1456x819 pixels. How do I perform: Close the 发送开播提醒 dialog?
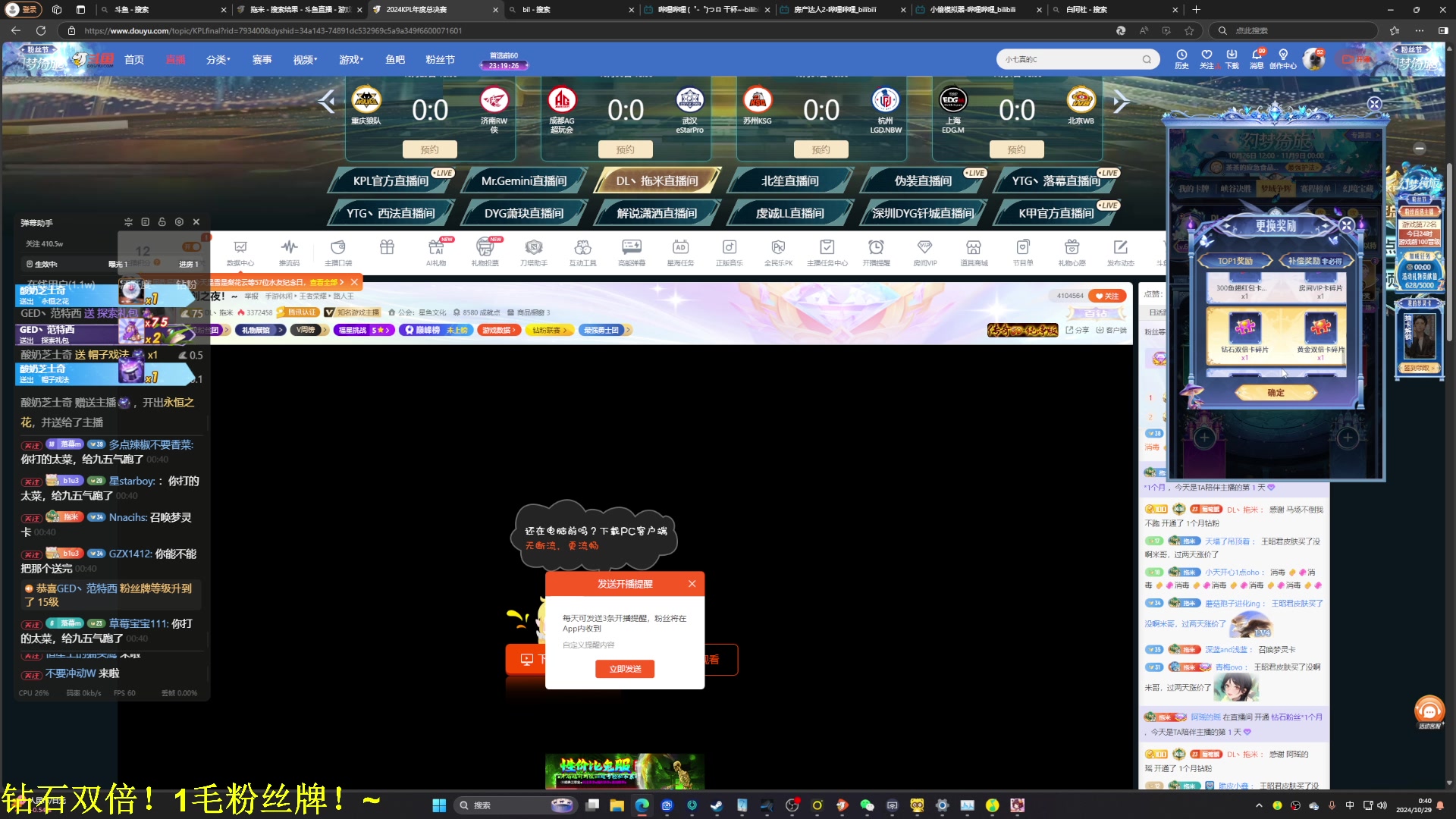tap(692, 583)
